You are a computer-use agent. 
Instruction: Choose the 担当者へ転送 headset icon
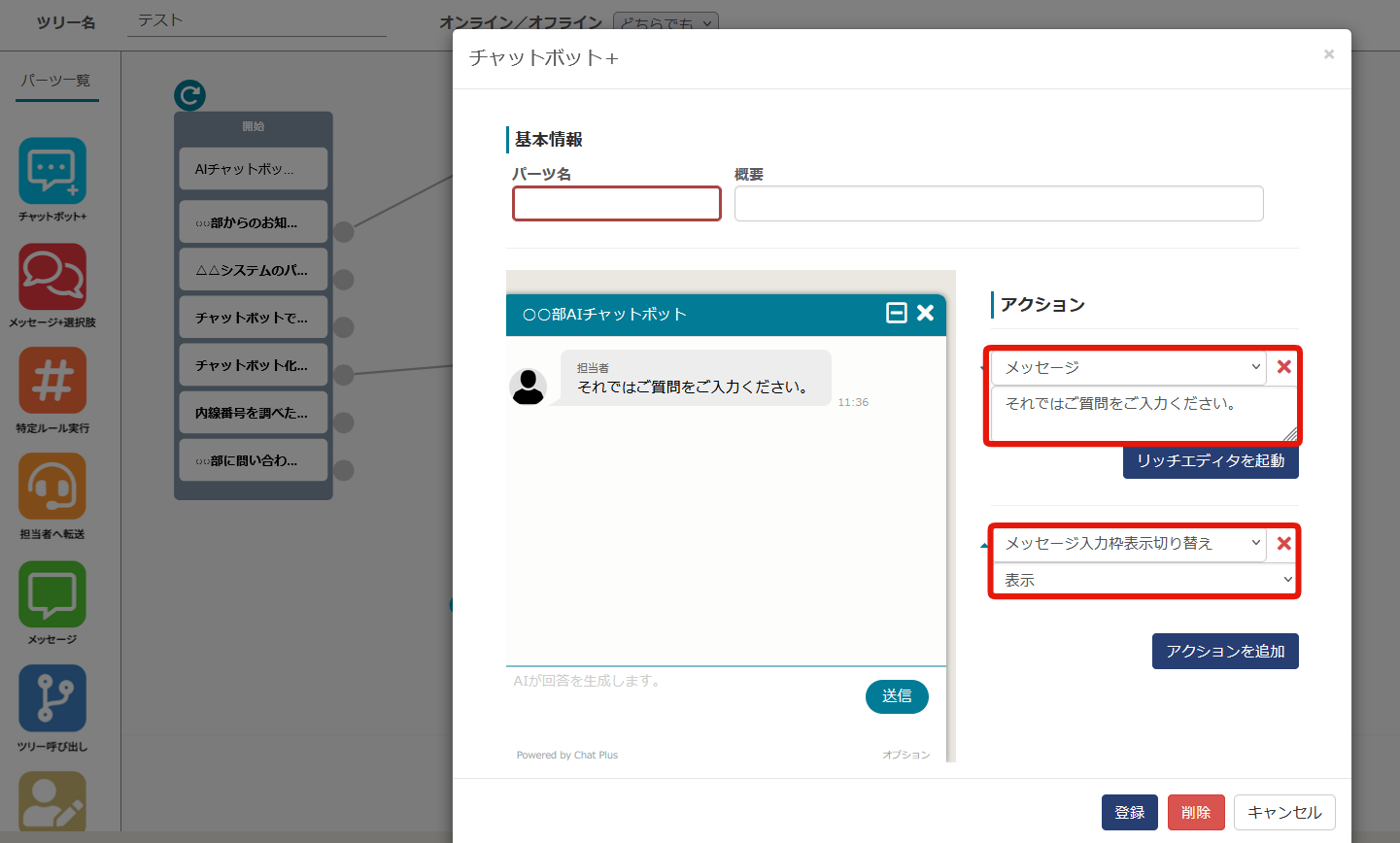52,488
